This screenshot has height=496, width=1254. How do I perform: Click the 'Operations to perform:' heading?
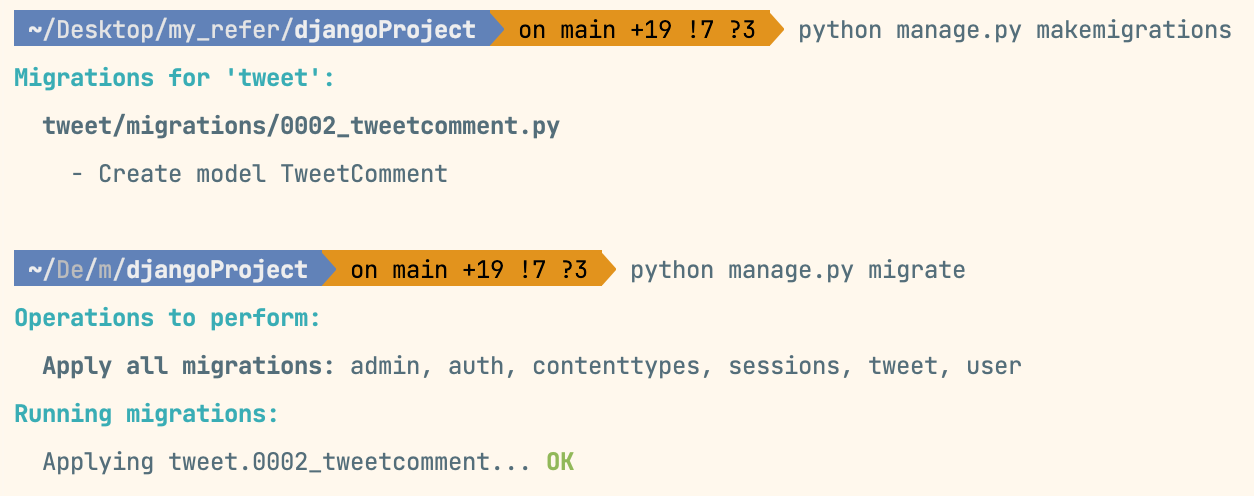tap(167, 318)
